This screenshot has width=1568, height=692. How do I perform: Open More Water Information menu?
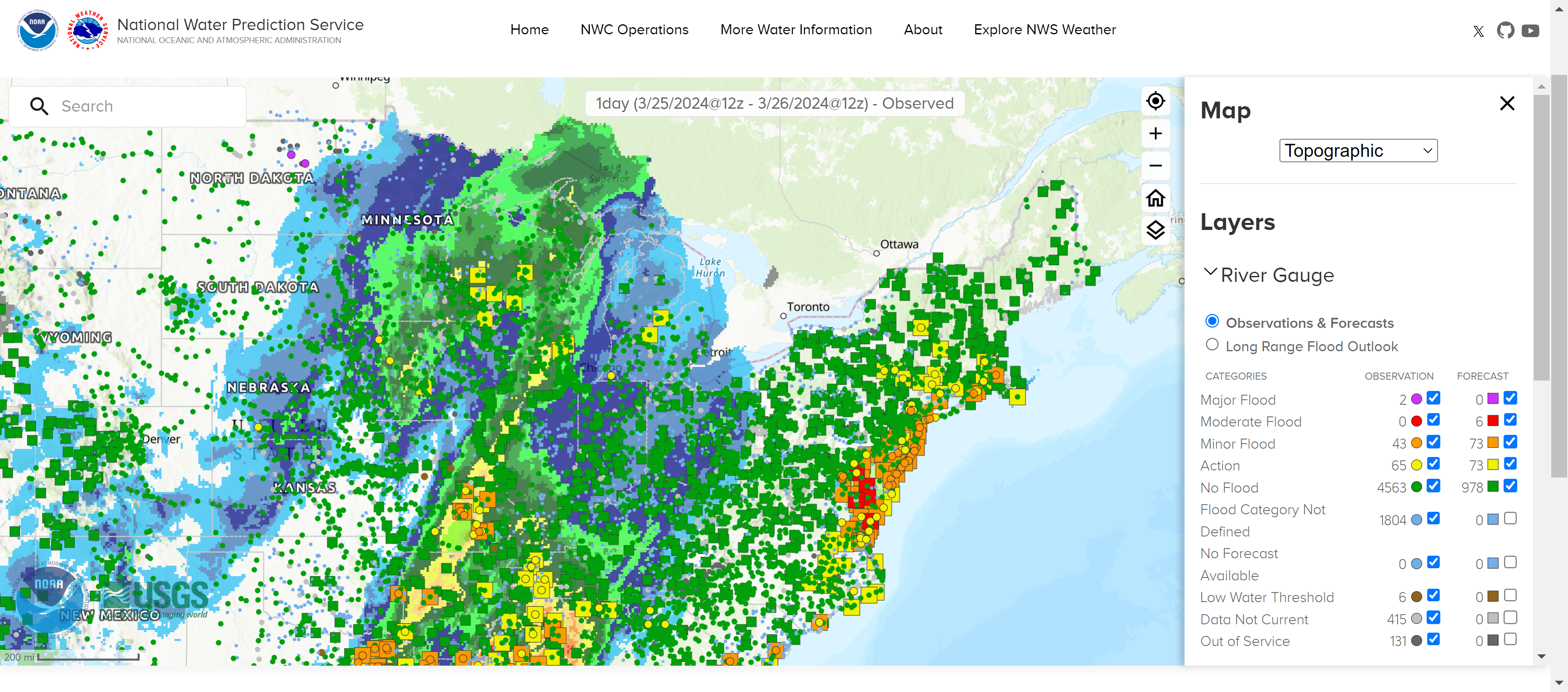(x=795, y=30)
